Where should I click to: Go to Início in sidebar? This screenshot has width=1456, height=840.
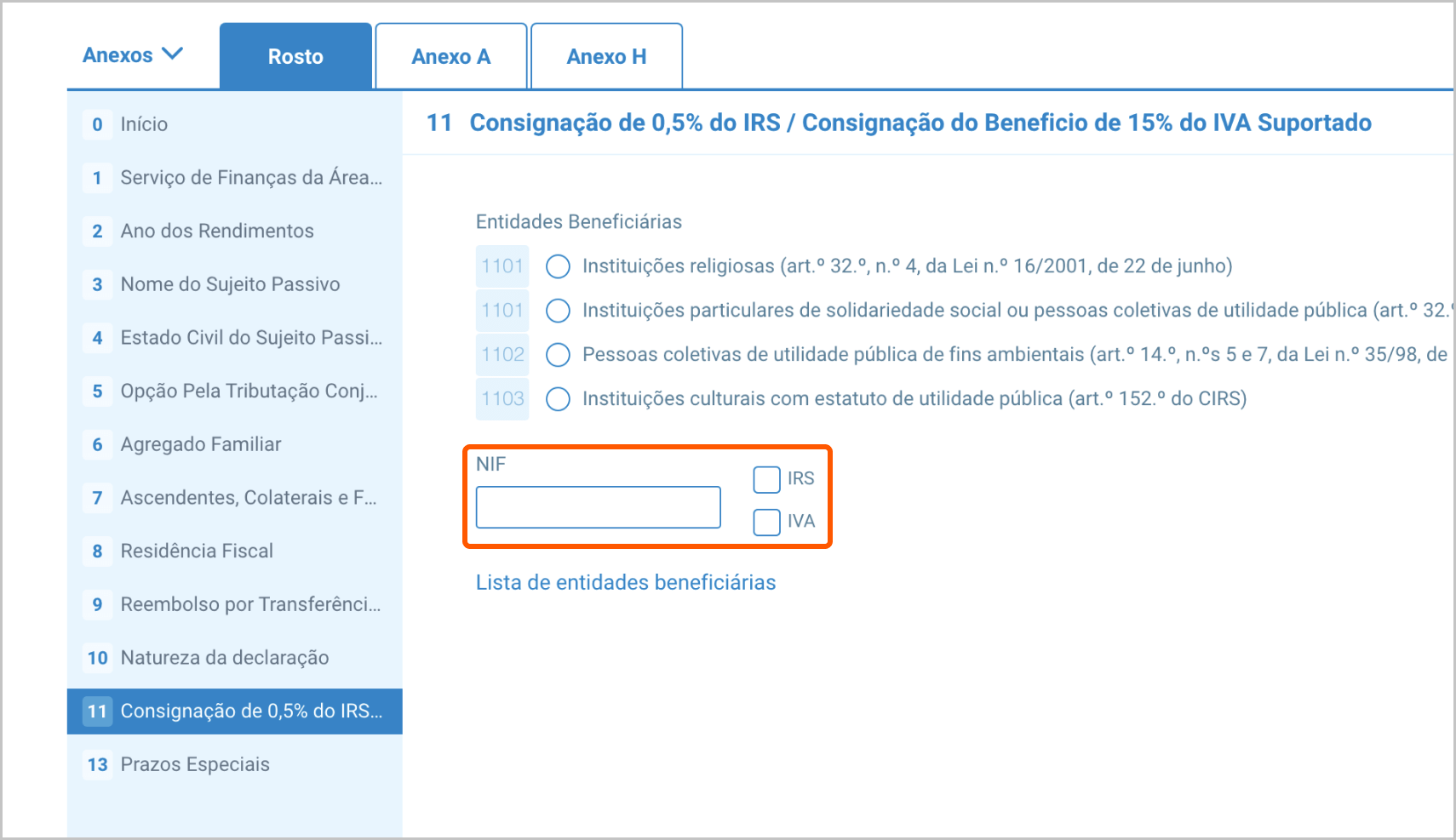[x=144, y=124]
